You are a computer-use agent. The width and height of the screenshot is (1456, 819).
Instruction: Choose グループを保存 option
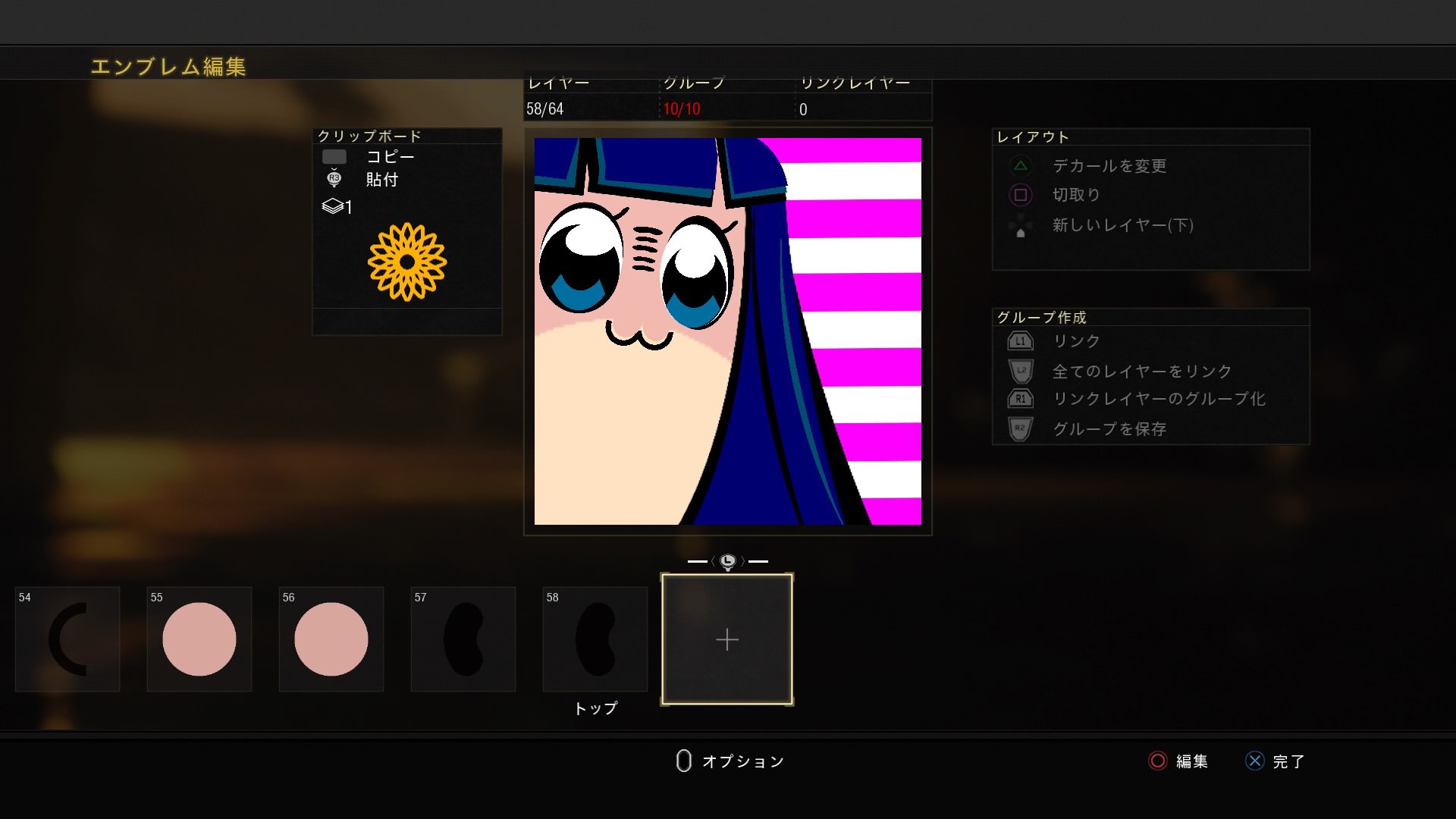tap(1109, 428)
